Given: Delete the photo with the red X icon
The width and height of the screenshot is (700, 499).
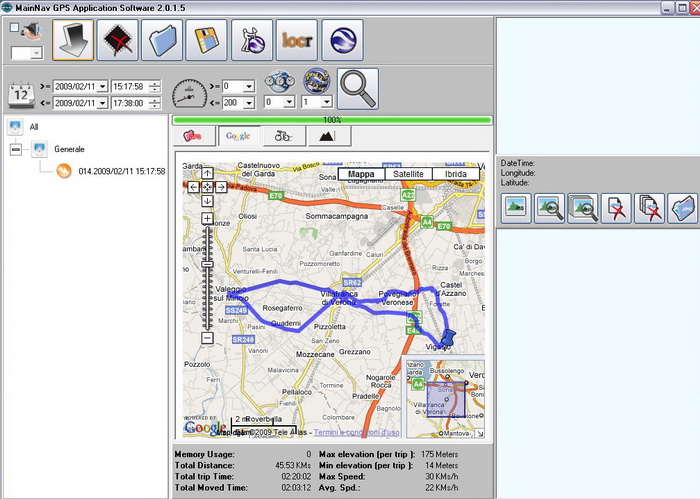Looking at the screenshot, I should coord(617,208).
